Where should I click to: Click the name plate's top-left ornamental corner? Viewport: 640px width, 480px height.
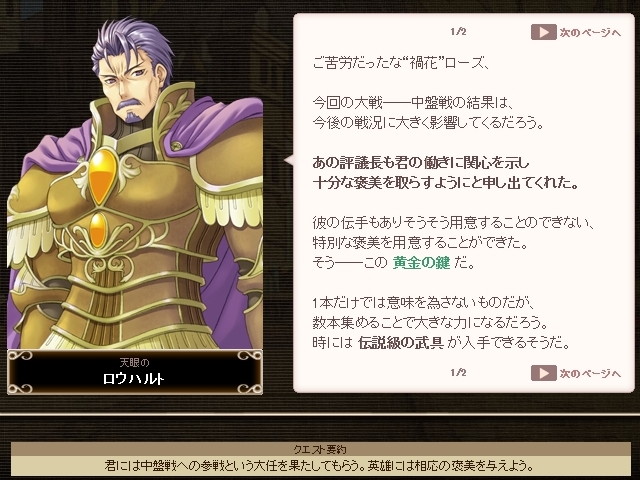point(20,357)
